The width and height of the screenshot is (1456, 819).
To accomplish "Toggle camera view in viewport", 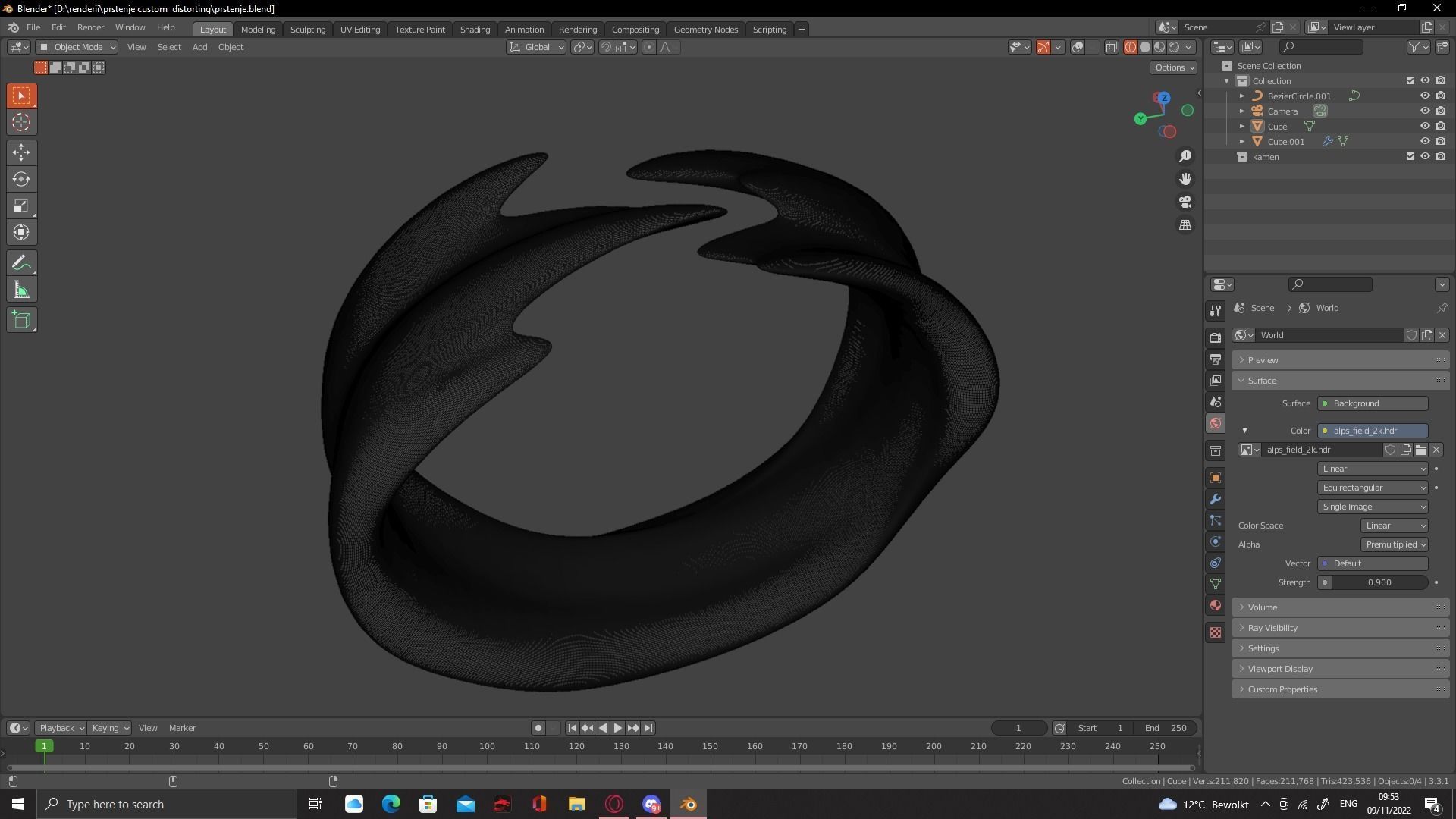I will coord(1185,202).
